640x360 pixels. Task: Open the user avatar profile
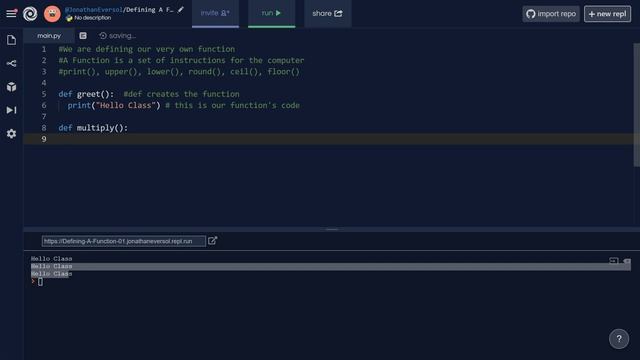52,14
